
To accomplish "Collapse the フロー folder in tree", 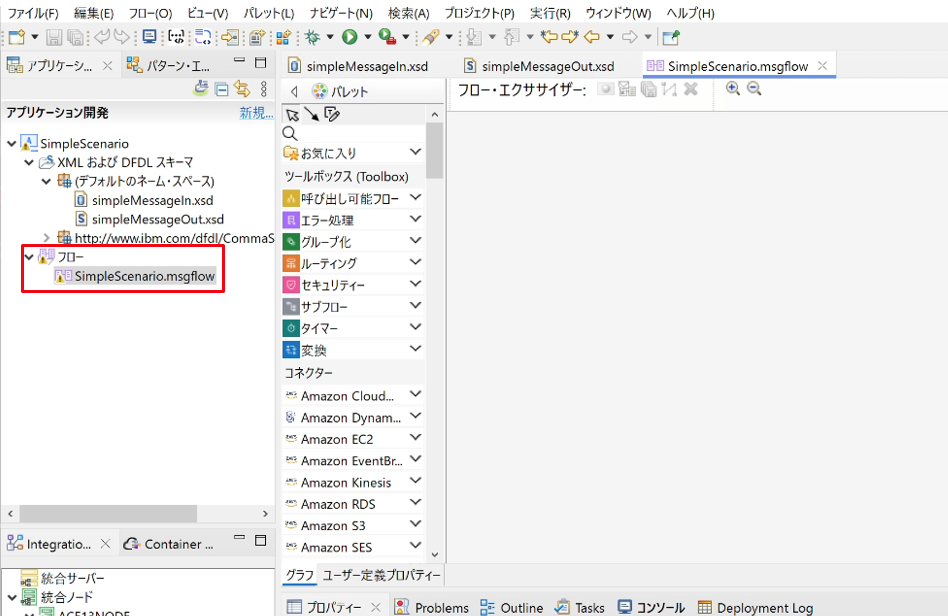I will (29, 257).
